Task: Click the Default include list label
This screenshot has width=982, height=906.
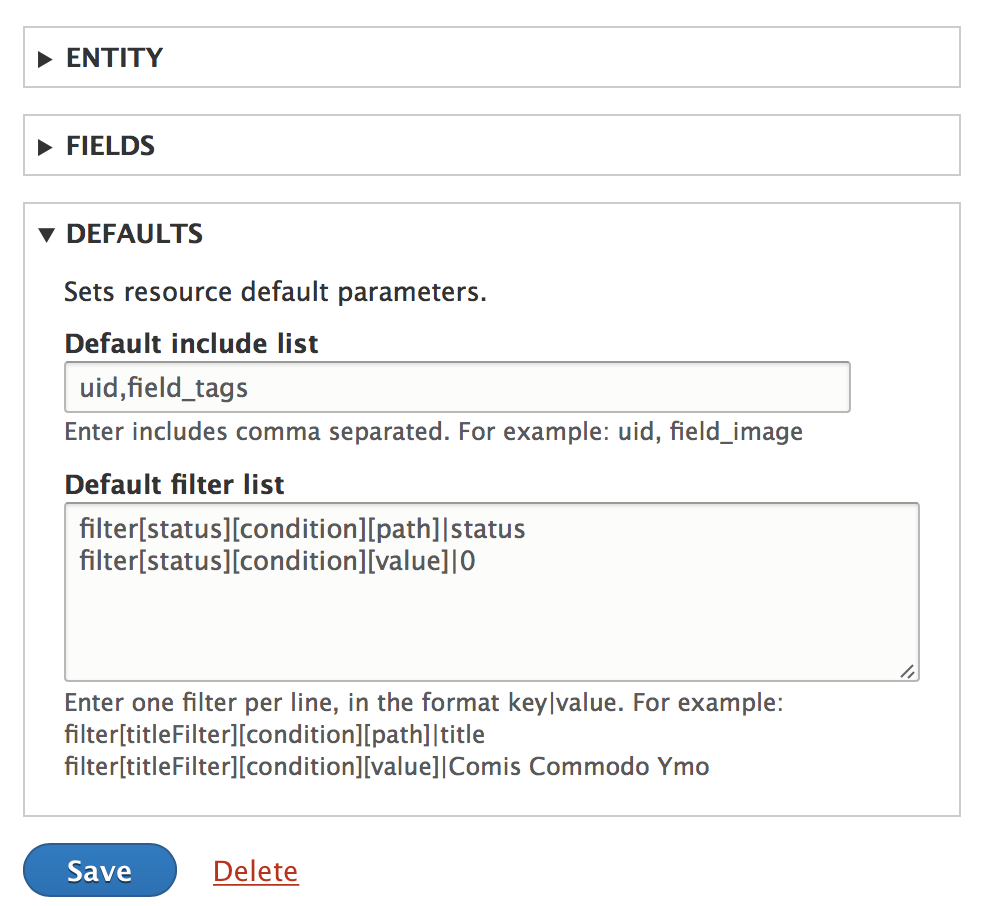Action: point(190,343)
